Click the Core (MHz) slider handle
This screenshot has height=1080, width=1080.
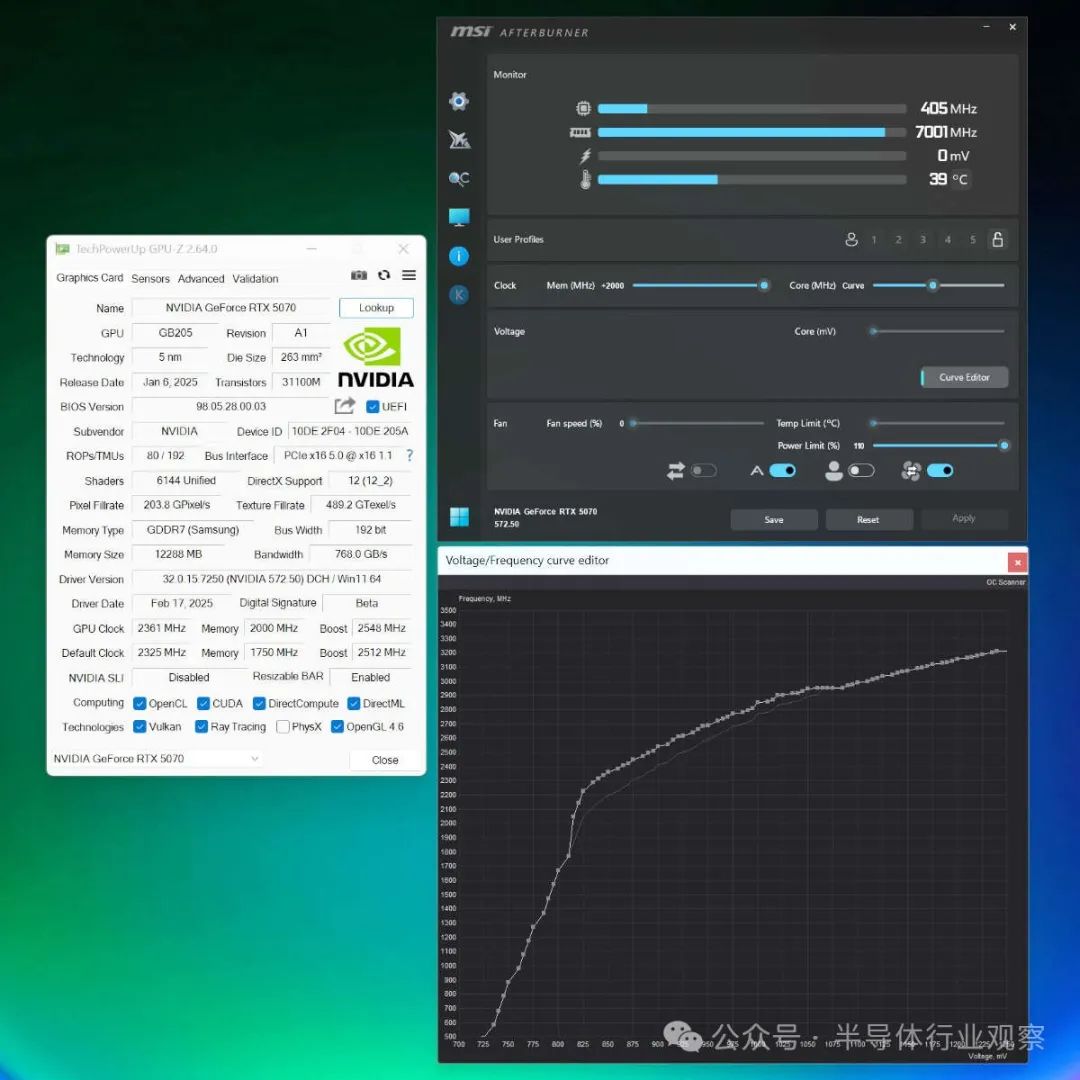click(x=933, y=285)
